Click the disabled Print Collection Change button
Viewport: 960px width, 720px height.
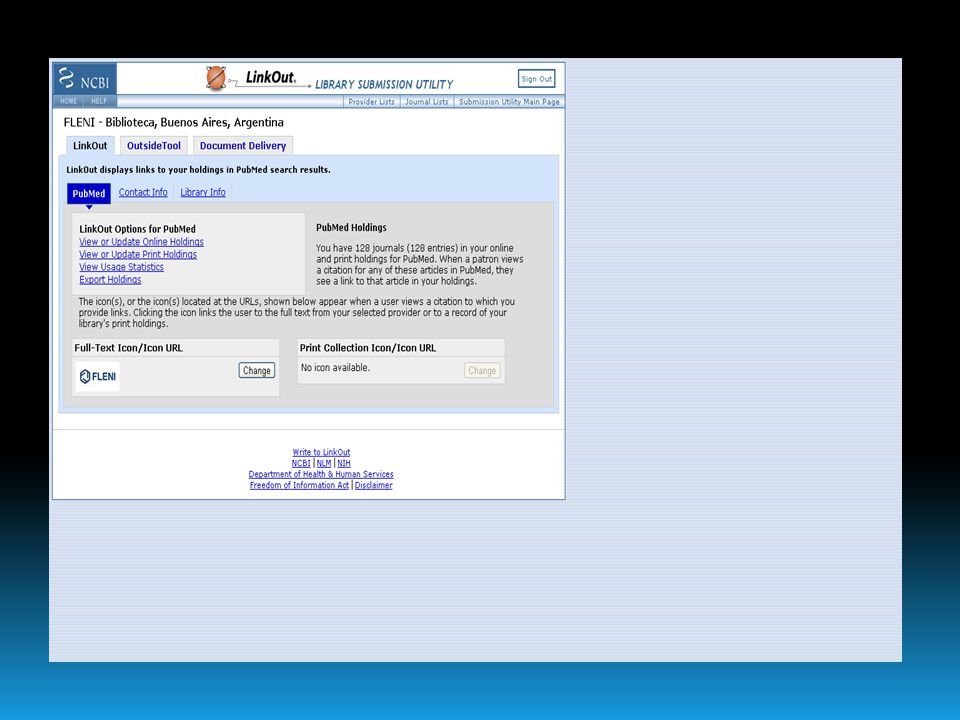482,370
